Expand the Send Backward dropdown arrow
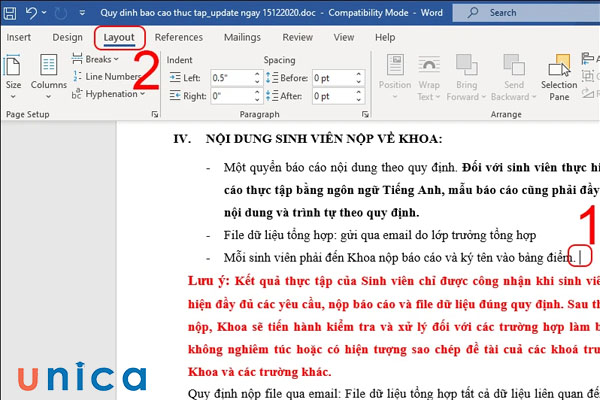Screen dimensions: 600x400 click(x=533, y=97)
